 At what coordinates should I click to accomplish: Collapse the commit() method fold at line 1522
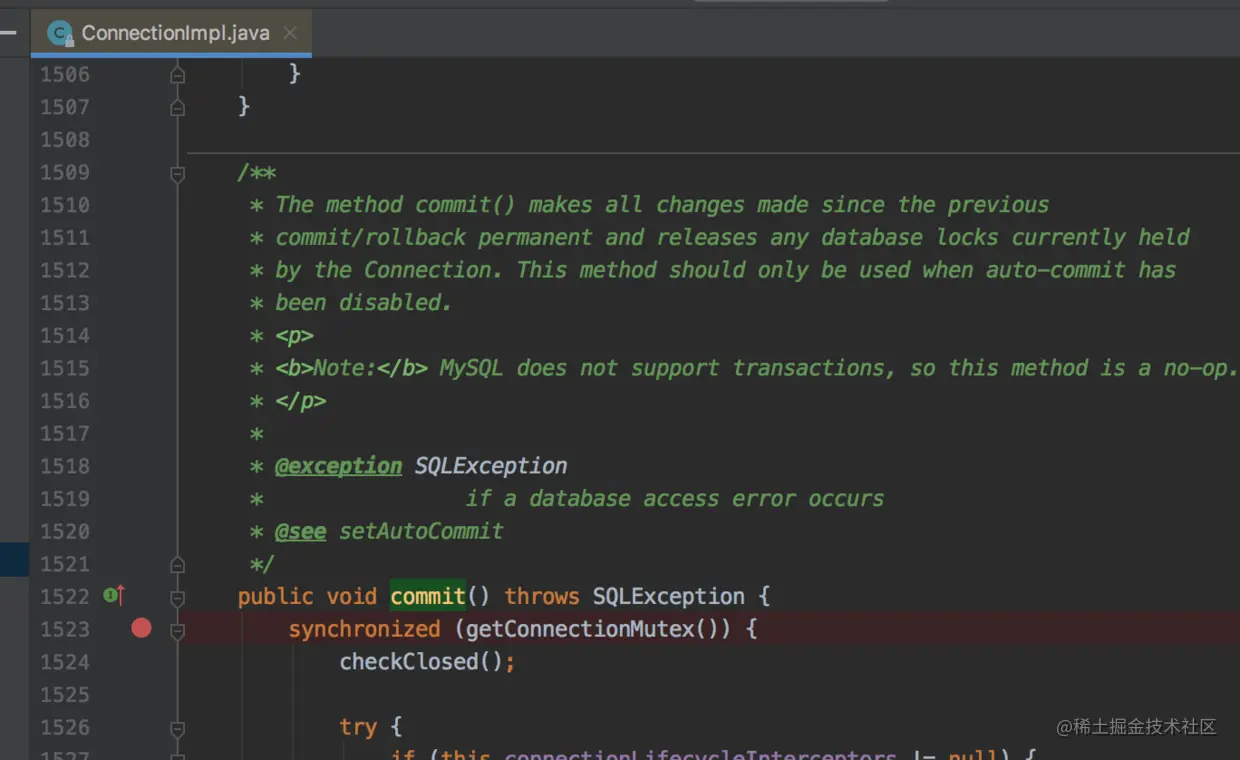176,596
